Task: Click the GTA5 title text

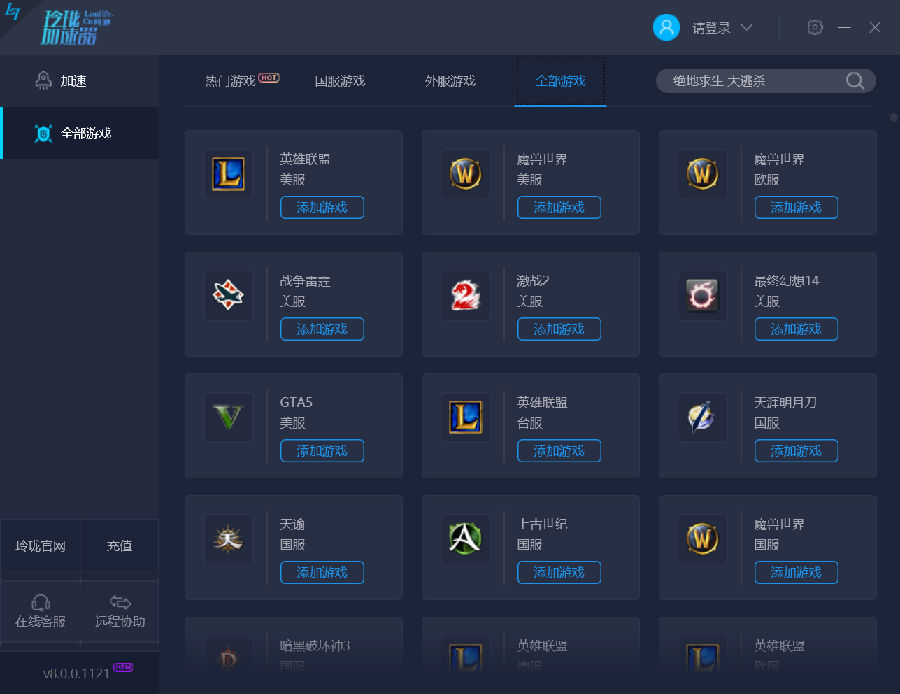Action: click(x=296, y=402)
